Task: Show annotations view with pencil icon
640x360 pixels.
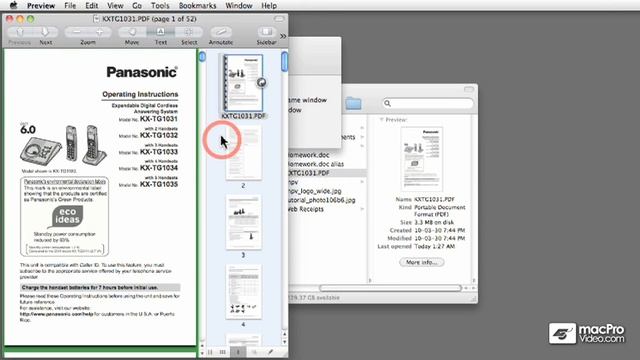Action: (270, 352)
